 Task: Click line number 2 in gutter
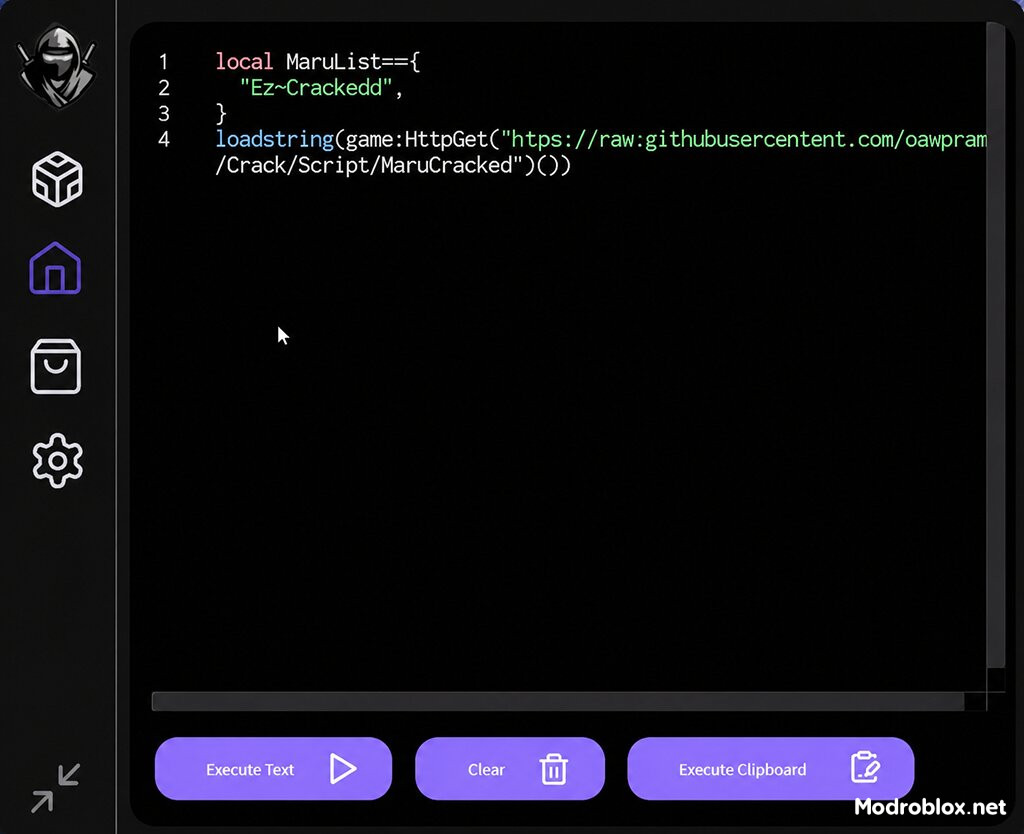[163, 88]
